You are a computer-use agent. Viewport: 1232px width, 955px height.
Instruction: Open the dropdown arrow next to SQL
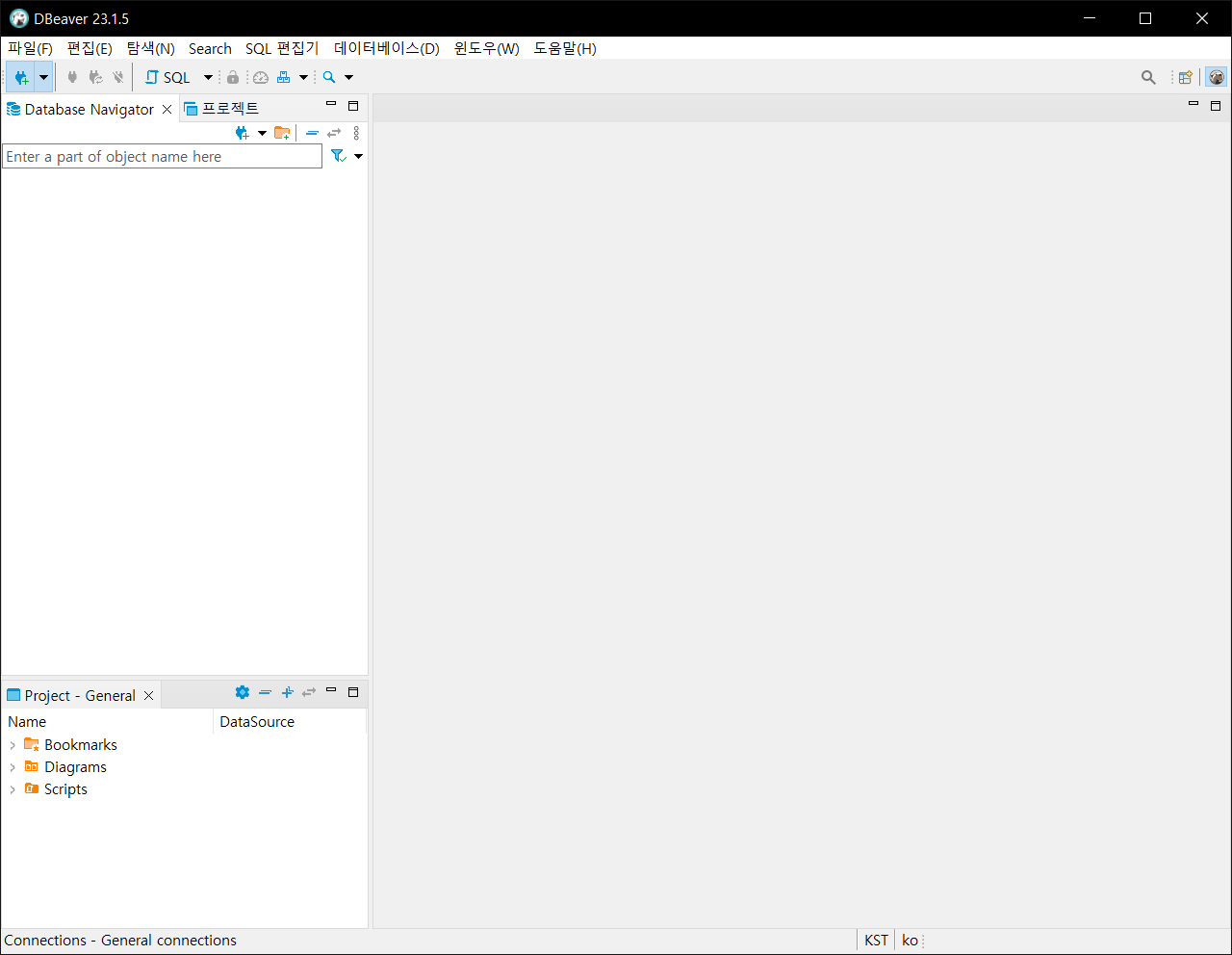click(x=208, y=77)
